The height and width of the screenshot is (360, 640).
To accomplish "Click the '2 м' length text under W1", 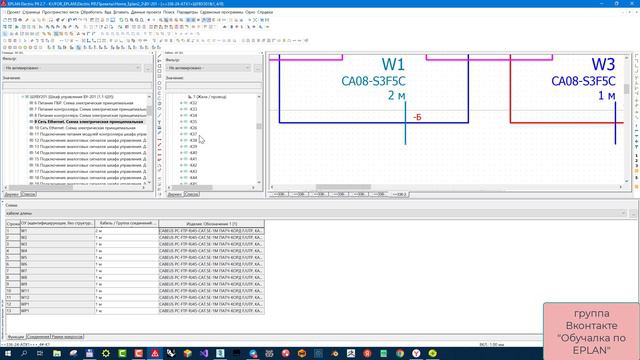I will point(396,96).
